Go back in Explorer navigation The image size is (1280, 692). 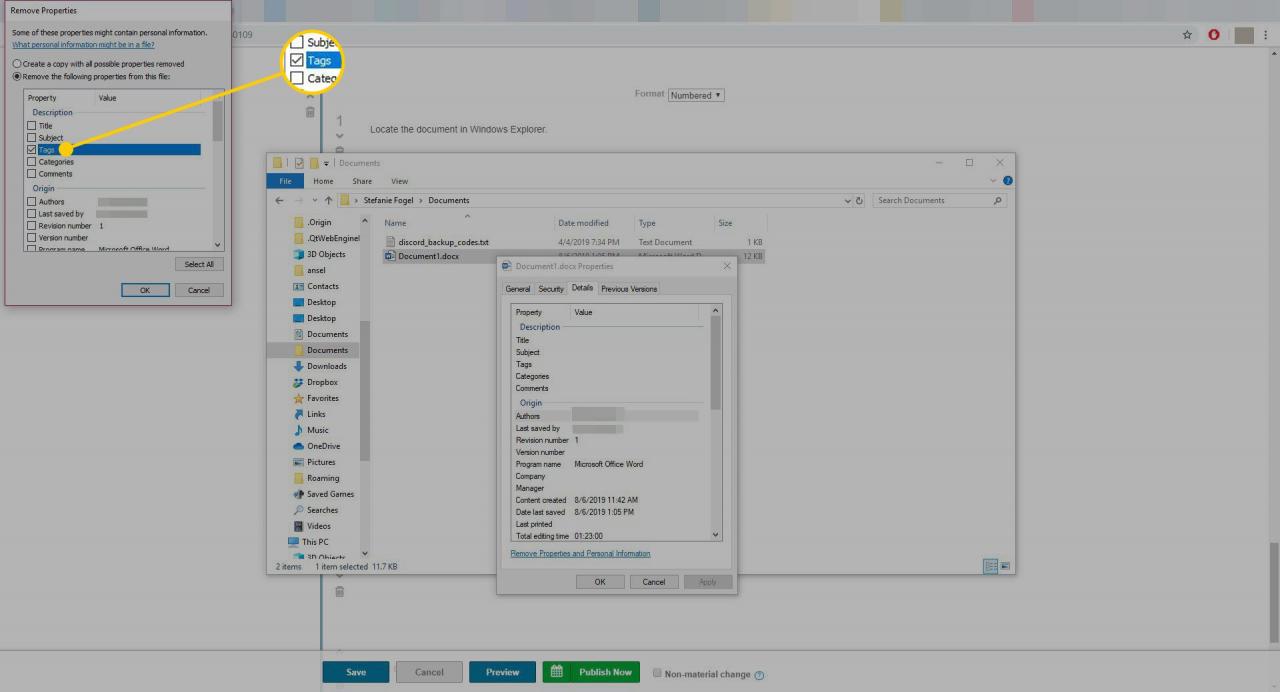281,200
